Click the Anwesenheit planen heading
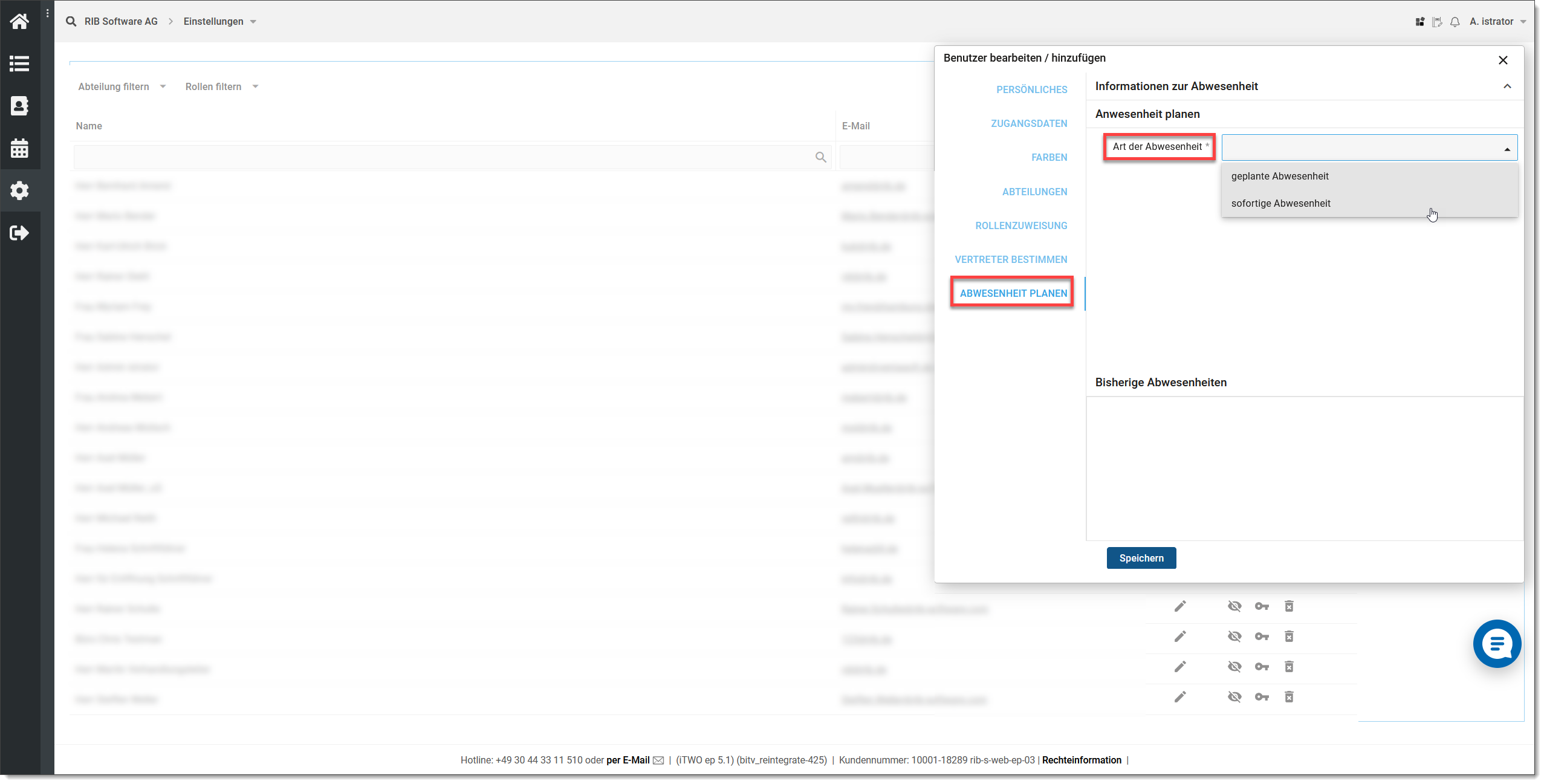 tap(1147, 114)
